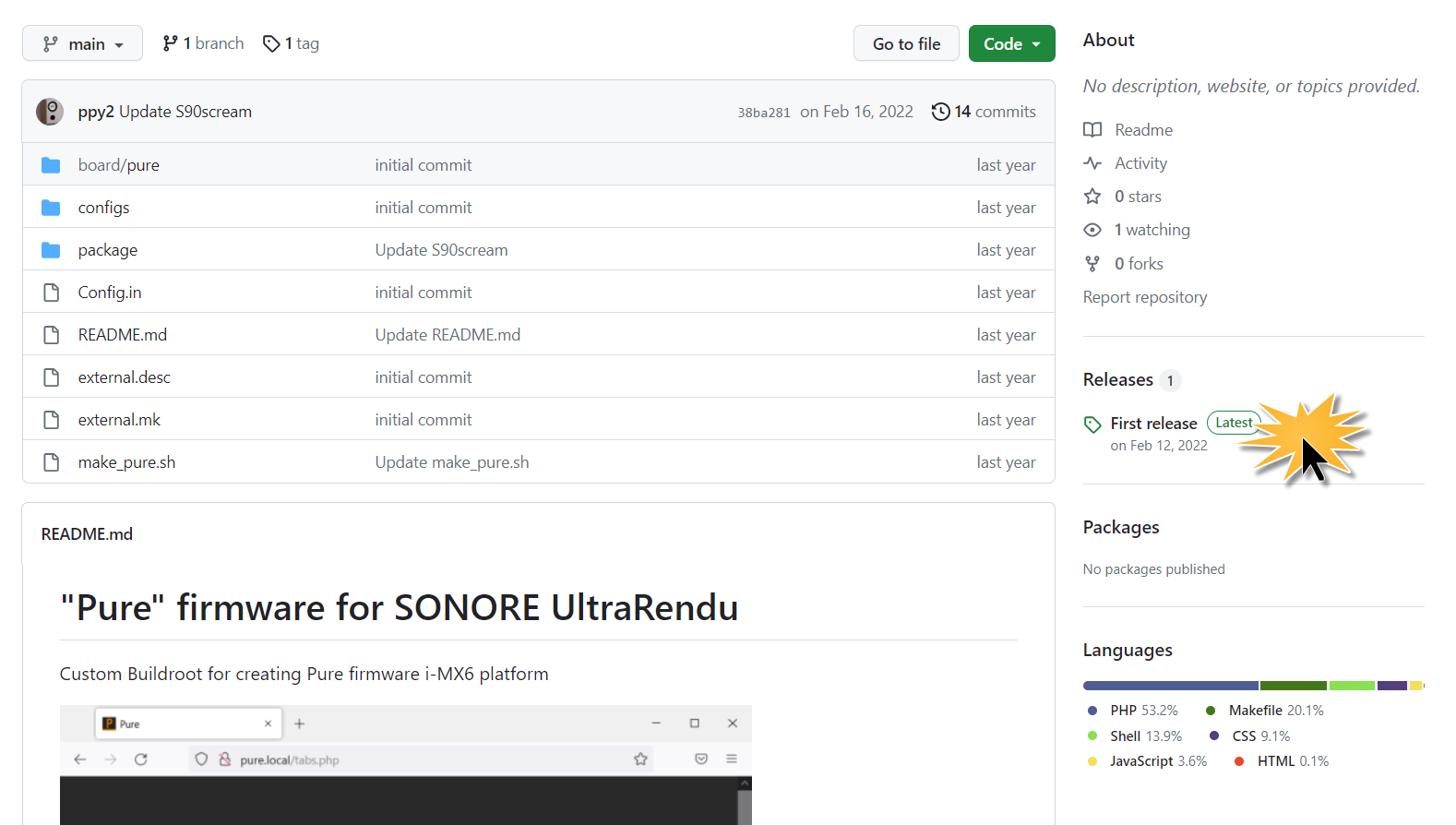Open the 1 tag link
1456x825 pixels.
291,43
